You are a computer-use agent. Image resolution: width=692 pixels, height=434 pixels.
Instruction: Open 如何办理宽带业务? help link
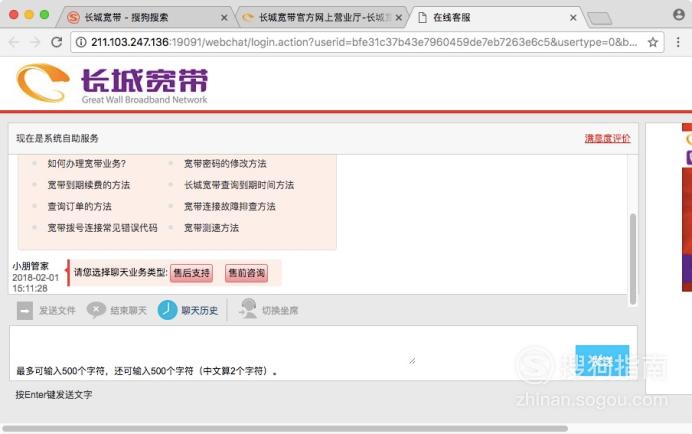[x=86, y=164]
